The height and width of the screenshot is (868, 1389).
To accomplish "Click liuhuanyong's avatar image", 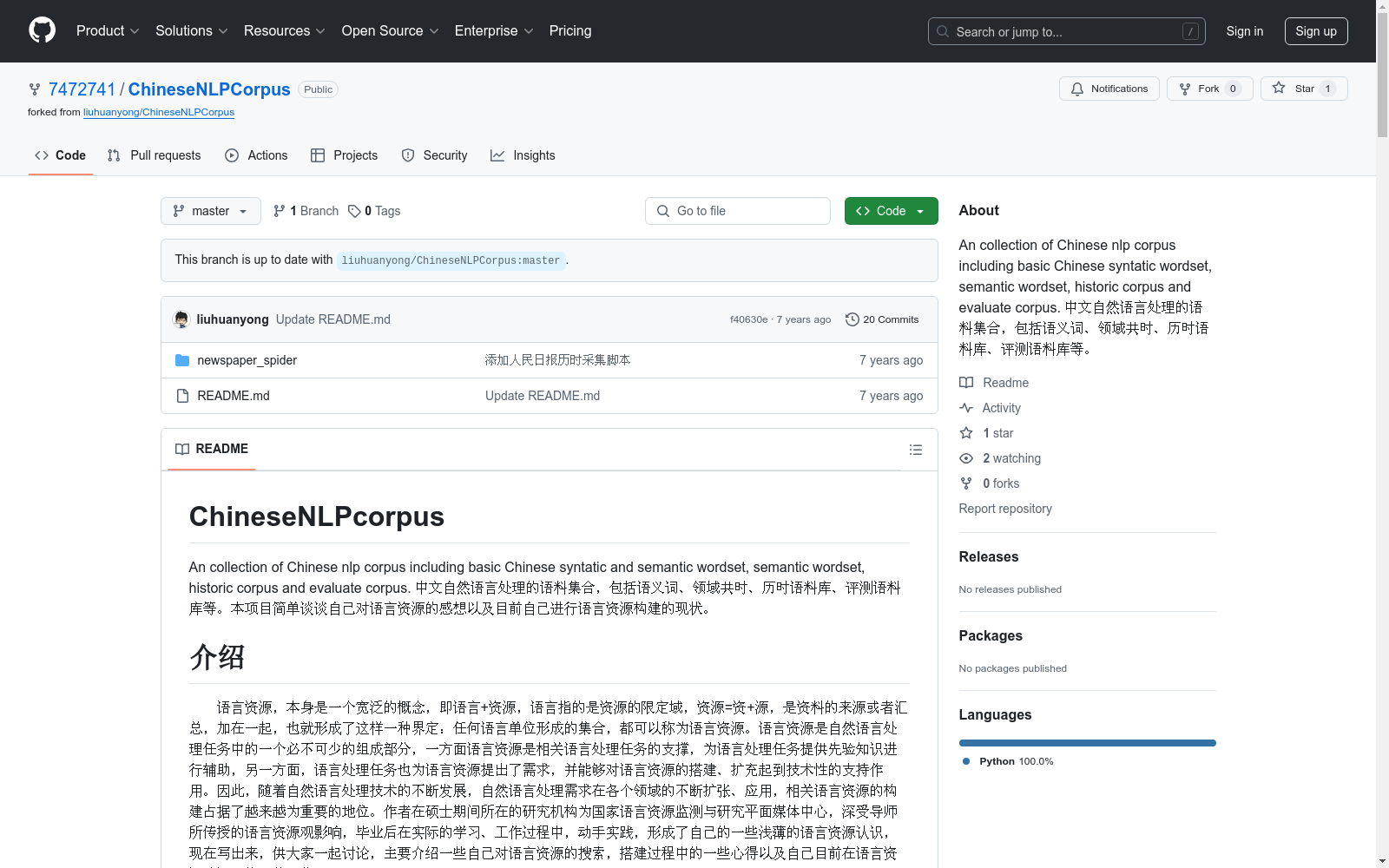I will (x=181, y=319).
